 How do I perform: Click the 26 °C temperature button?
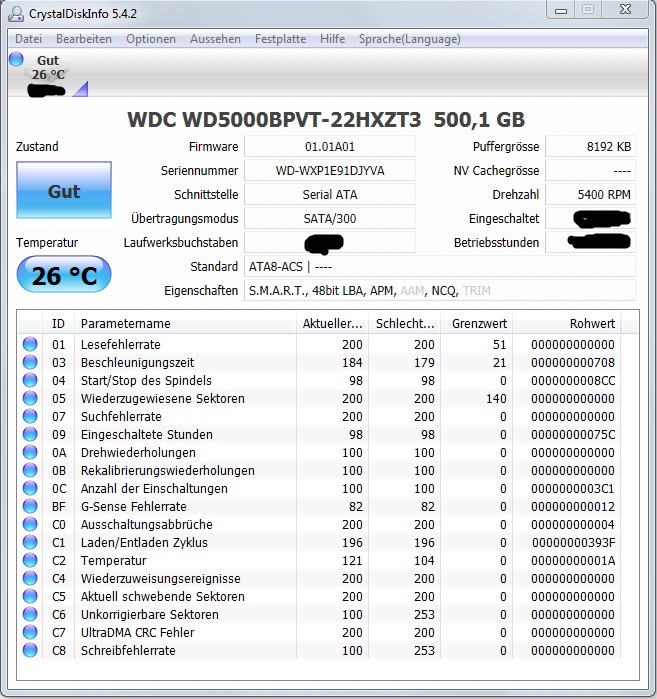64,274
